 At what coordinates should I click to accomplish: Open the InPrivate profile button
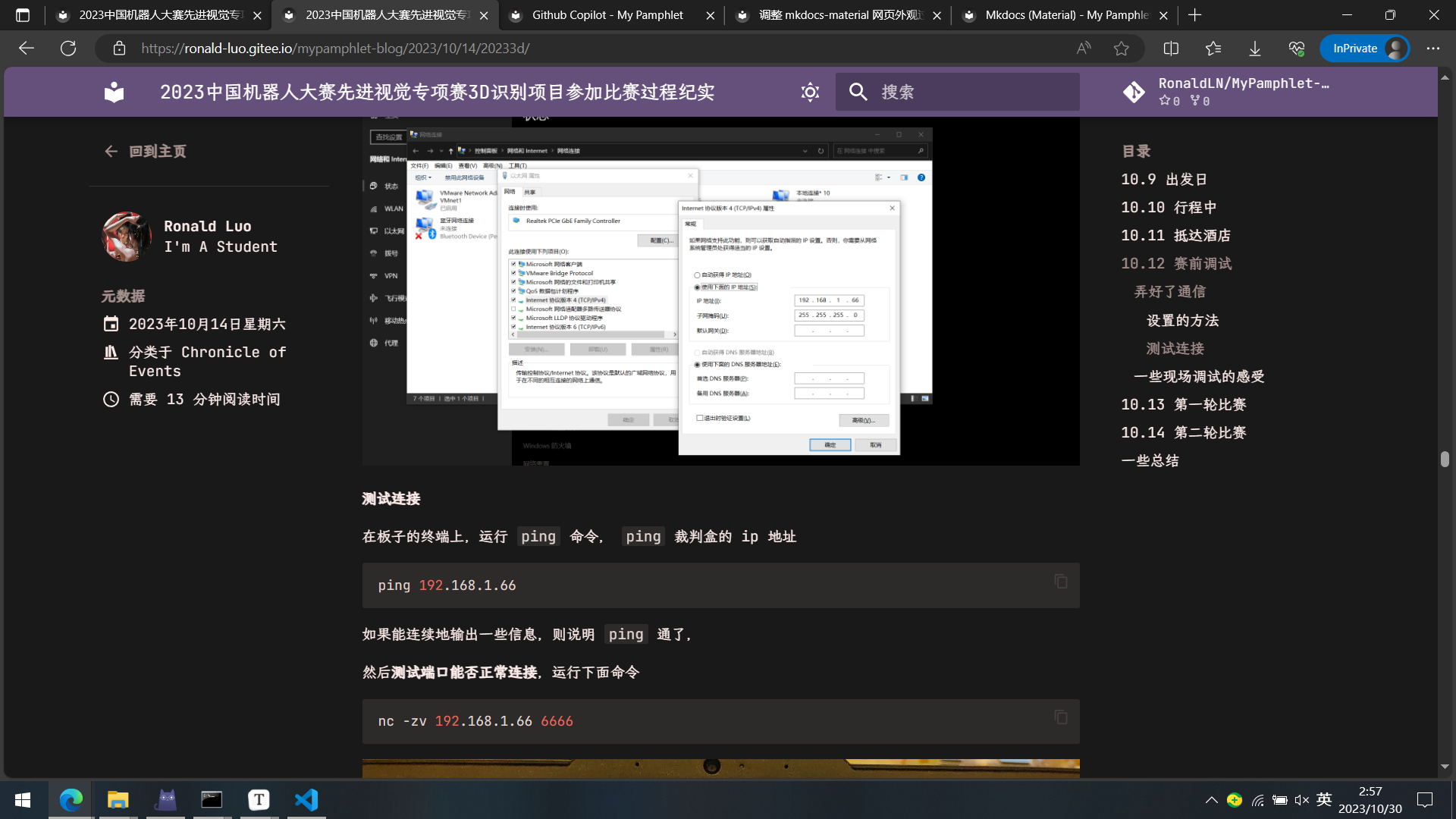(1365, 49)
